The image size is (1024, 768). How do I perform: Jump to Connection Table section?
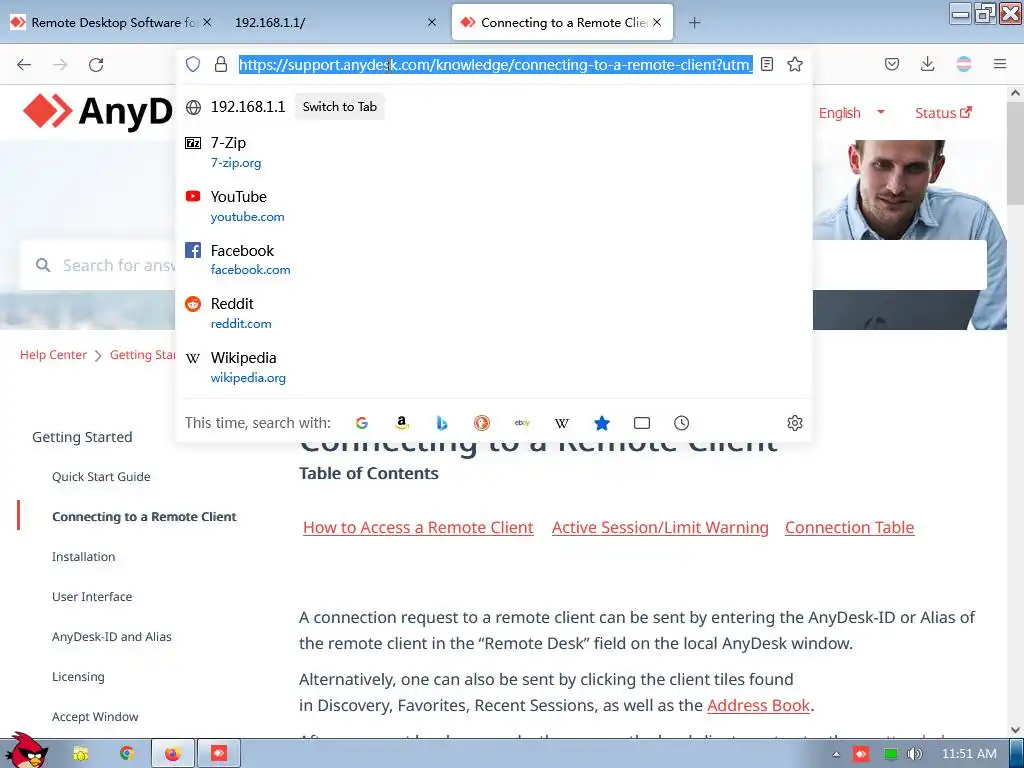pos(850,528)
